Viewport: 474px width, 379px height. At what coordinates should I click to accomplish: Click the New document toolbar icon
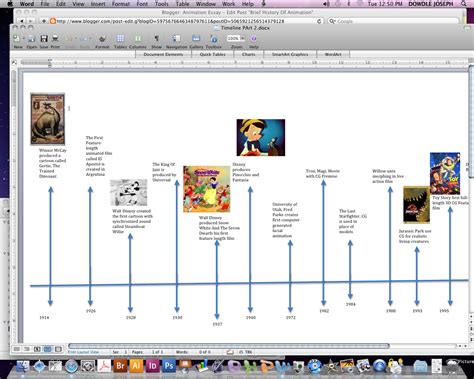click(16, 38)
